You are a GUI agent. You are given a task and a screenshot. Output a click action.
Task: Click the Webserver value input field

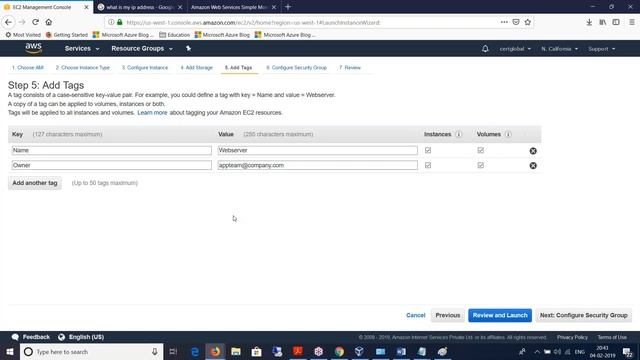click(318, 150)
